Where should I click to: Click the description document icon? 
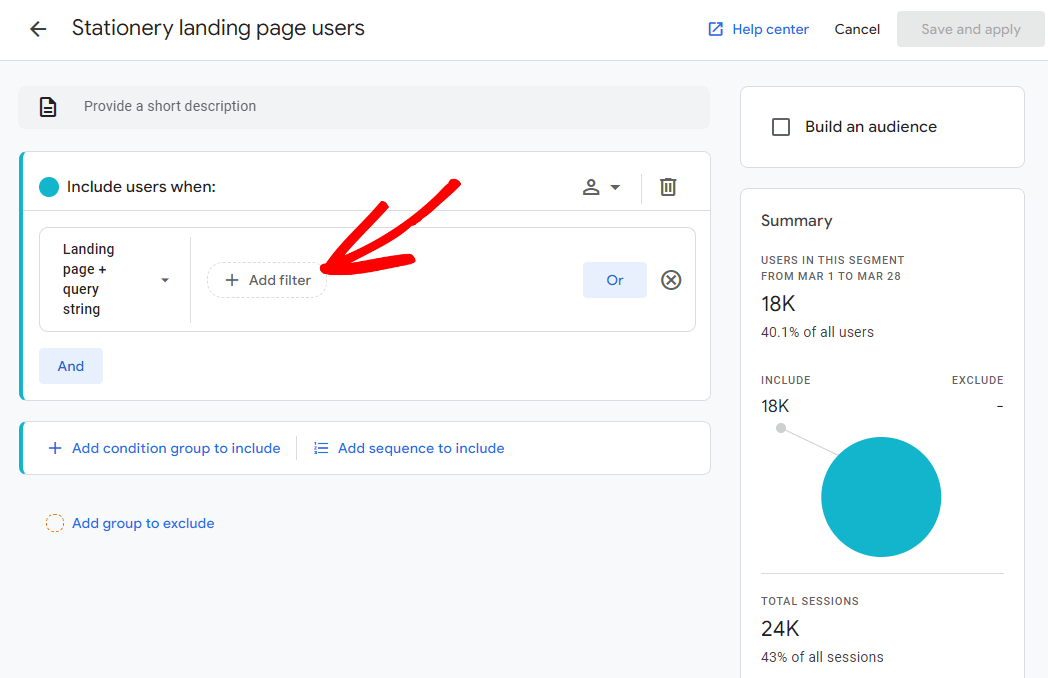pos(48,105)
